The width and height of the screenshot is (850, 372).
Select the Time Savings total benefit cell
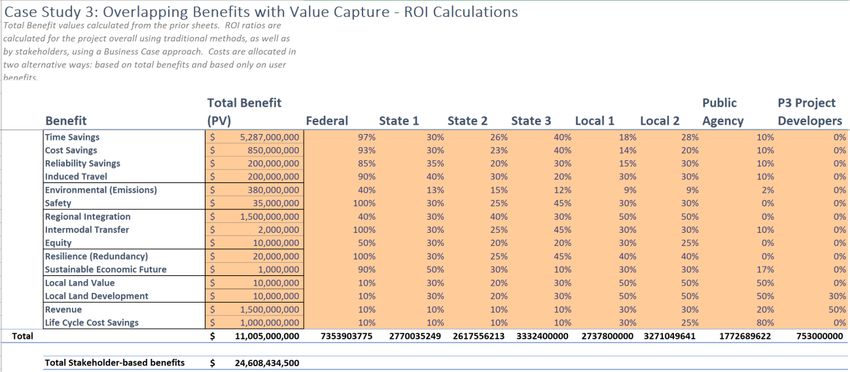point(255,137)
